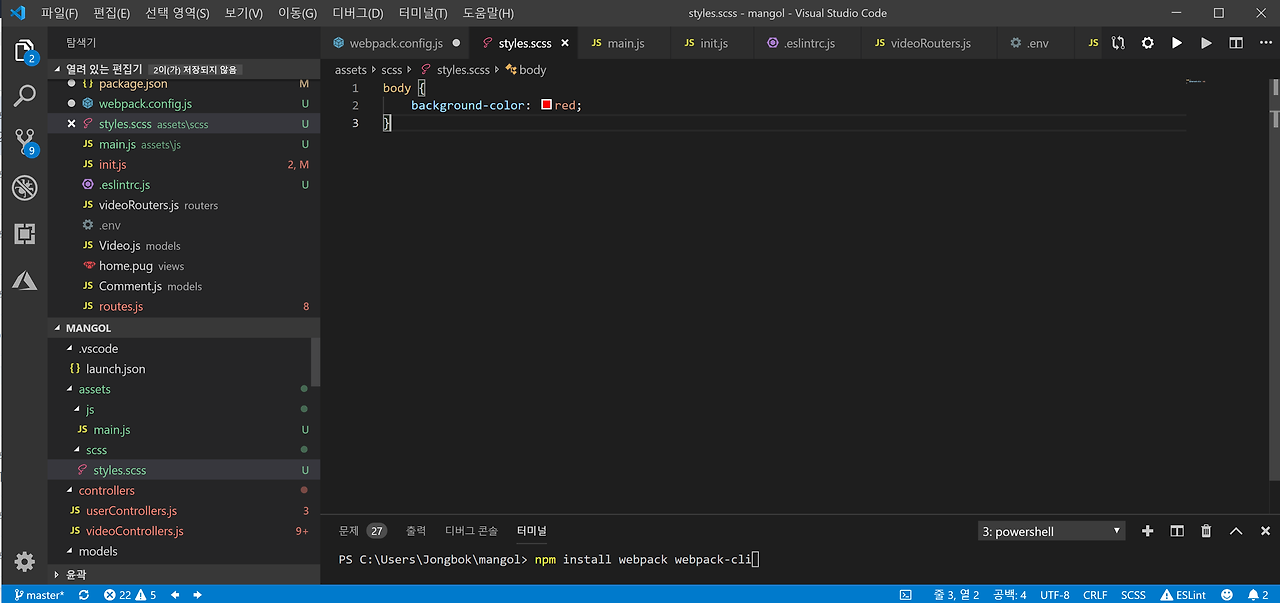
Task: Collapse the MANGOL folder section
Action: pyautogui.click(x=58, y=328)
